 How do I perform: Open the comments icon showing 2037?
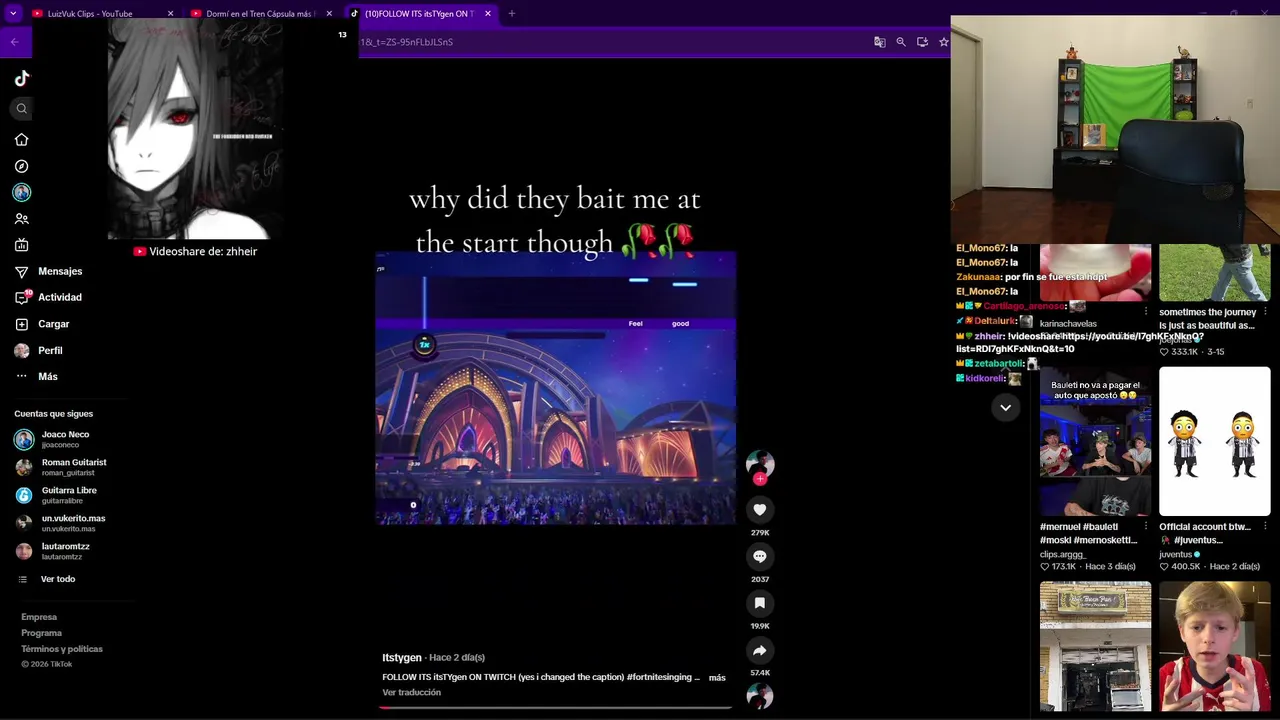(x=760, y=557)
